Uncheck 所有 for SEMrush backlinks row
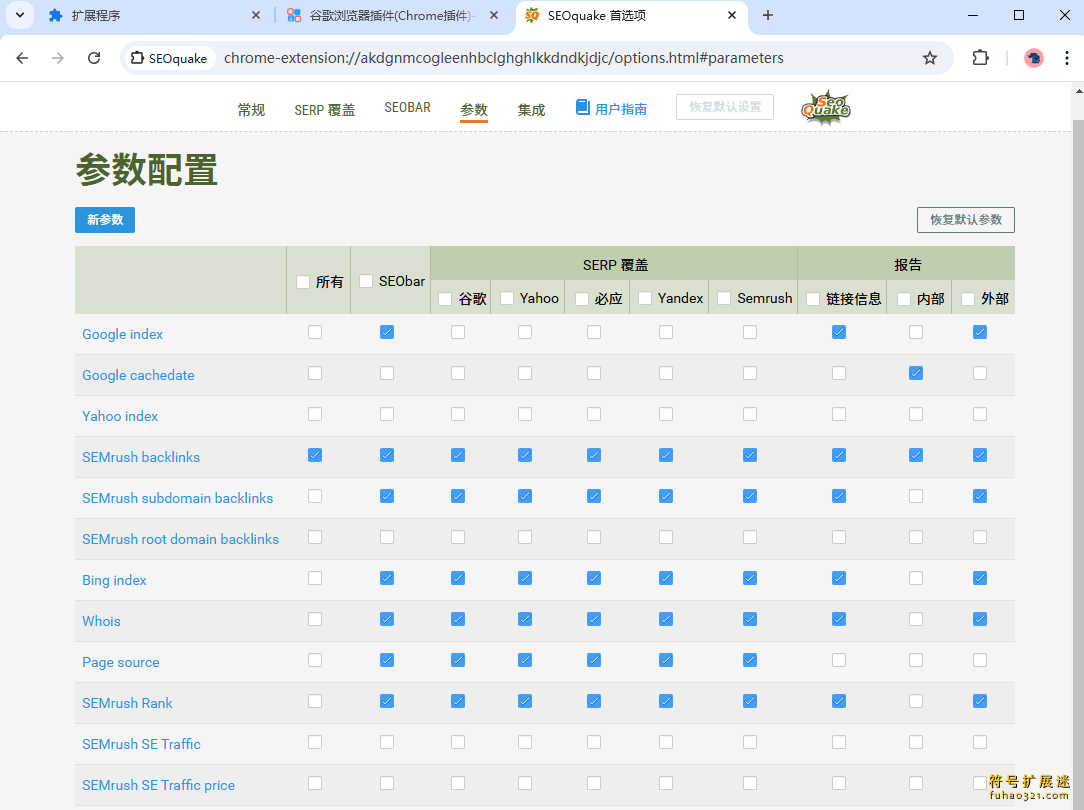1084x810 pixels. [x=315, y=455]
